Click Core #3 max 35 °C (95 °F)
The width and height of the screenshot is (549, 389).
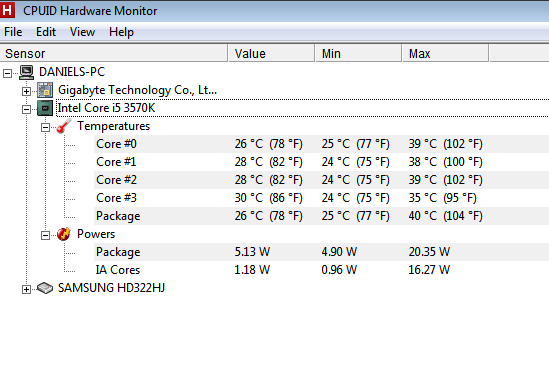(443, 198)
